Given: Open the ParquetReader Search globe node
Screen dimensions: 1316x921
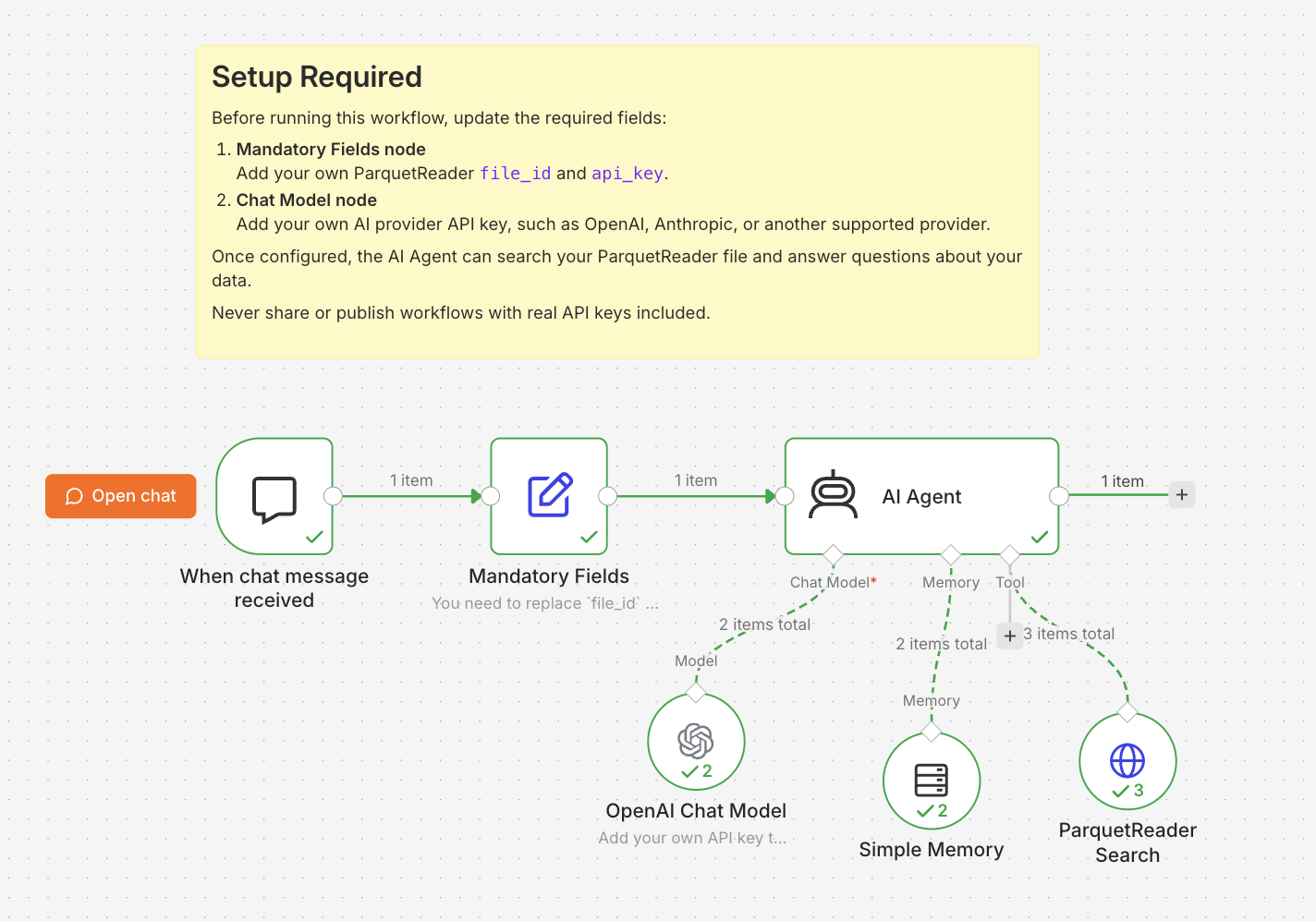Looking at the screenshot, I should point(1127,761).
